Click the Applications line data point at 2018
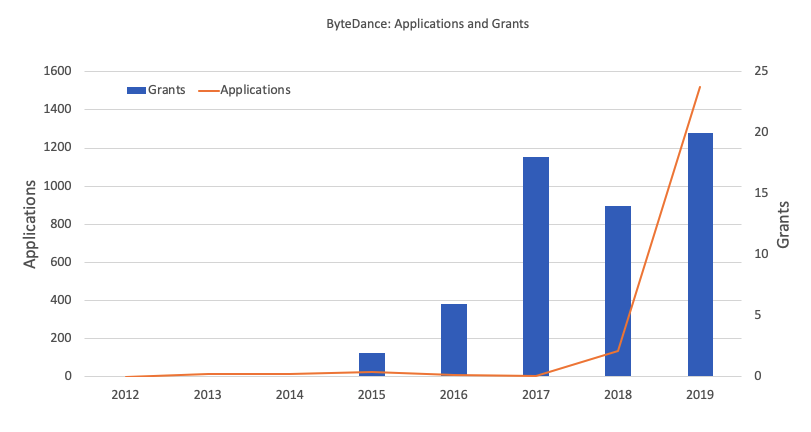 pos(618,351)
